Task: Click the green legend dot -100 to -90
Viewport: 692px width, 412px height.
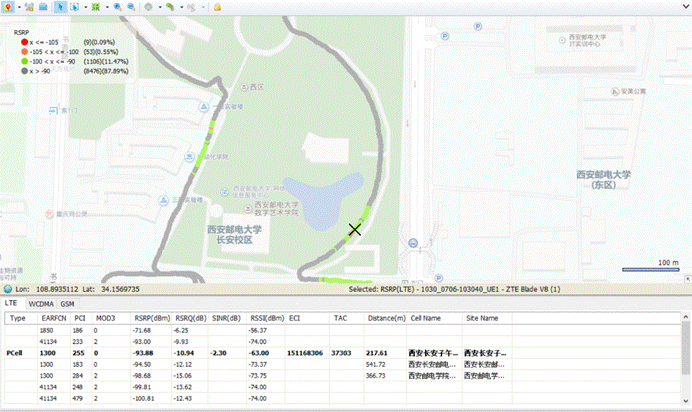Action: click(24, 61)
